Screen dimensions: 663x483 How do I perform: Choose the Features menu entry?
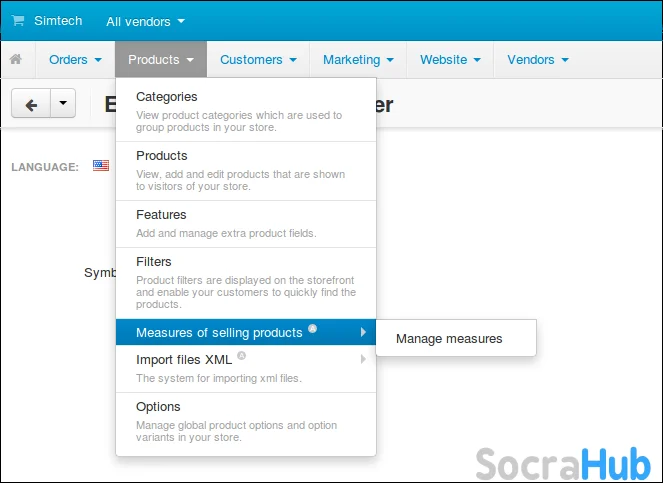click(161, 215)
